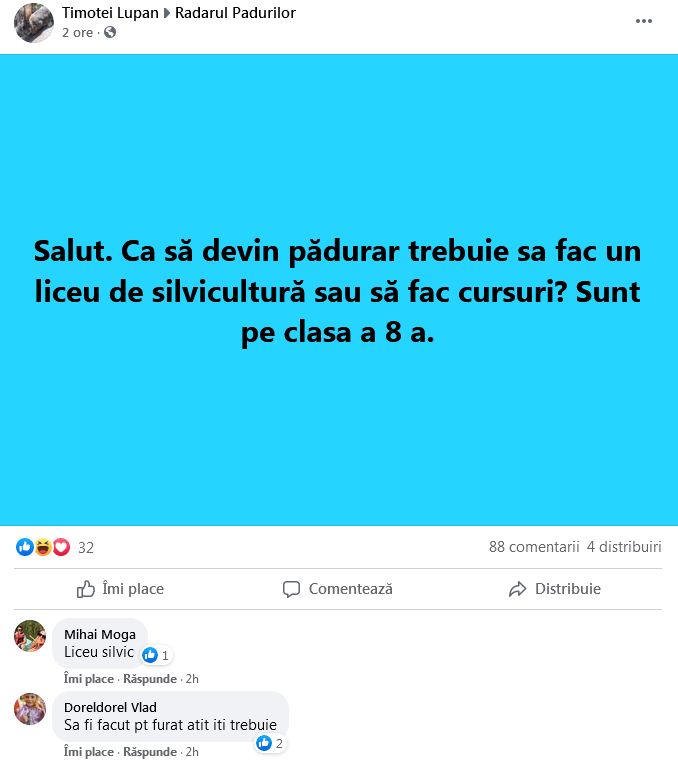Open Timotei Lupan's profile name link
Screen dimensions: 678x762
click(x=110, y=13)
